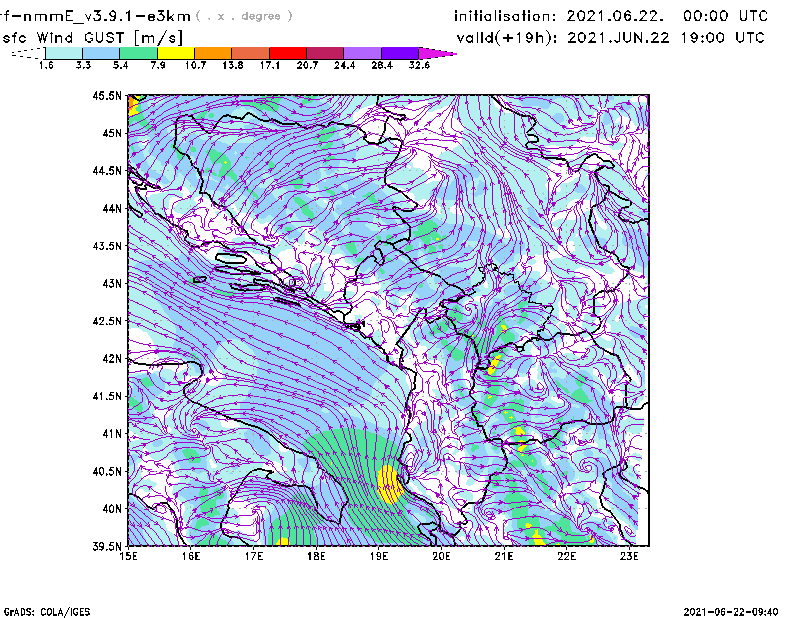Click the orange gust patch in the map's top-left corner
Viewport: 800px width, 618px height.
click(133, 105)
